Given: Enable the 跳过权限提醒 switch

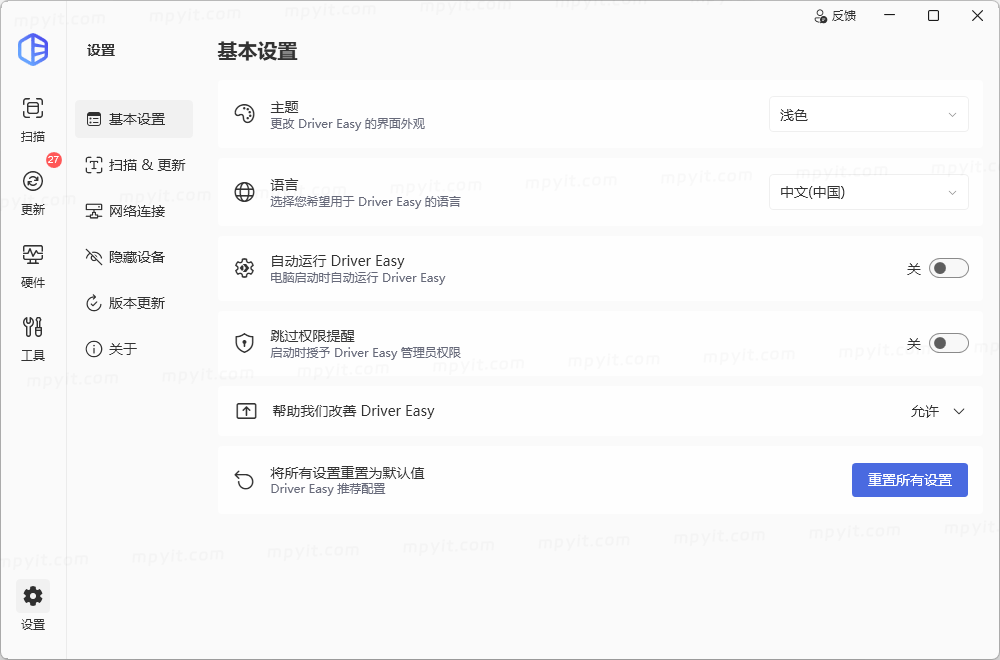Looking at the screenshot, I should click(948, 343).
